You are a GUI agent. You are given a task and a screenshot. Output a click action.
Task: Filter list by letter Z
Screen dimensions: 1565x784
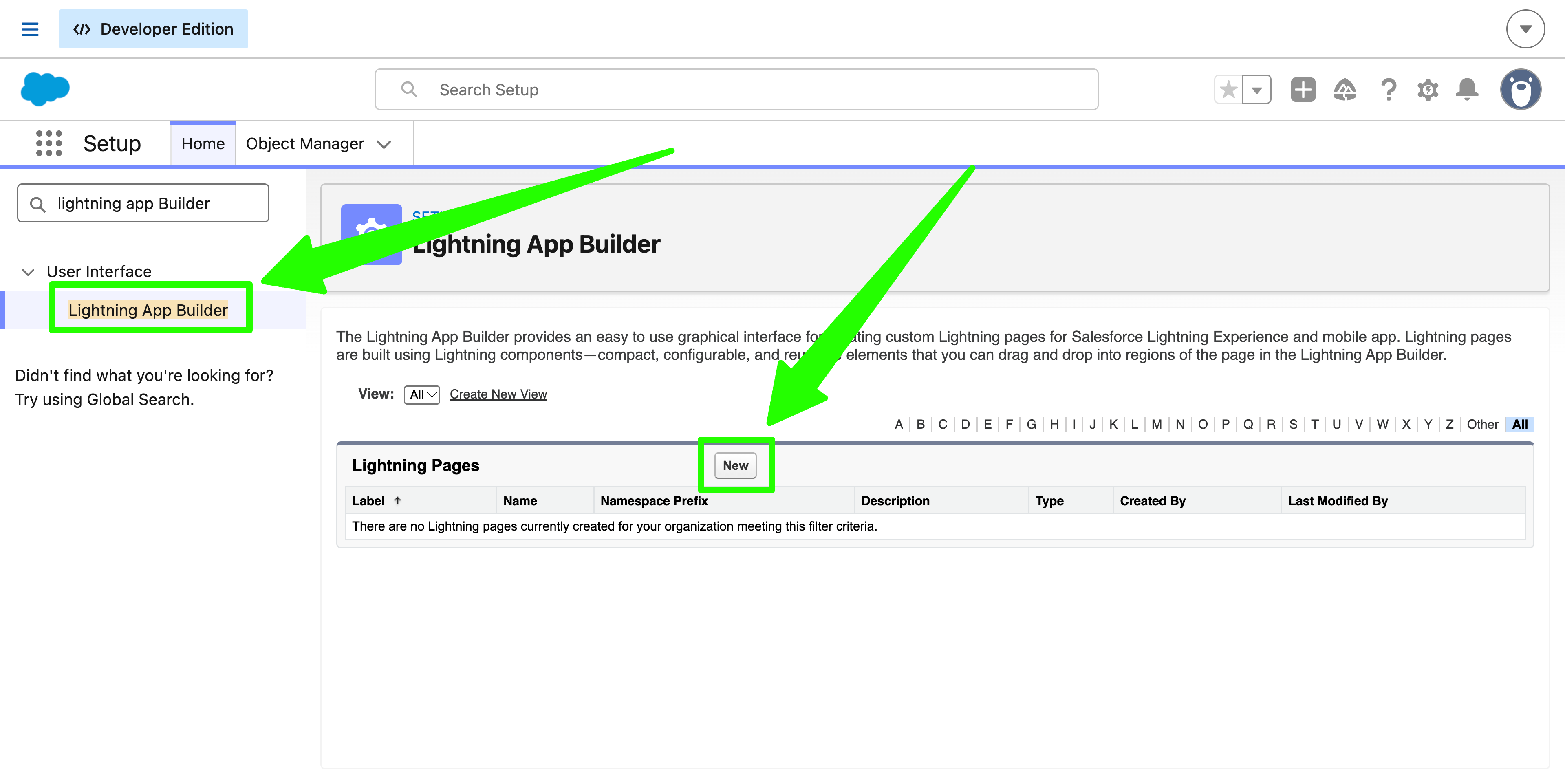pos(1449,424)
